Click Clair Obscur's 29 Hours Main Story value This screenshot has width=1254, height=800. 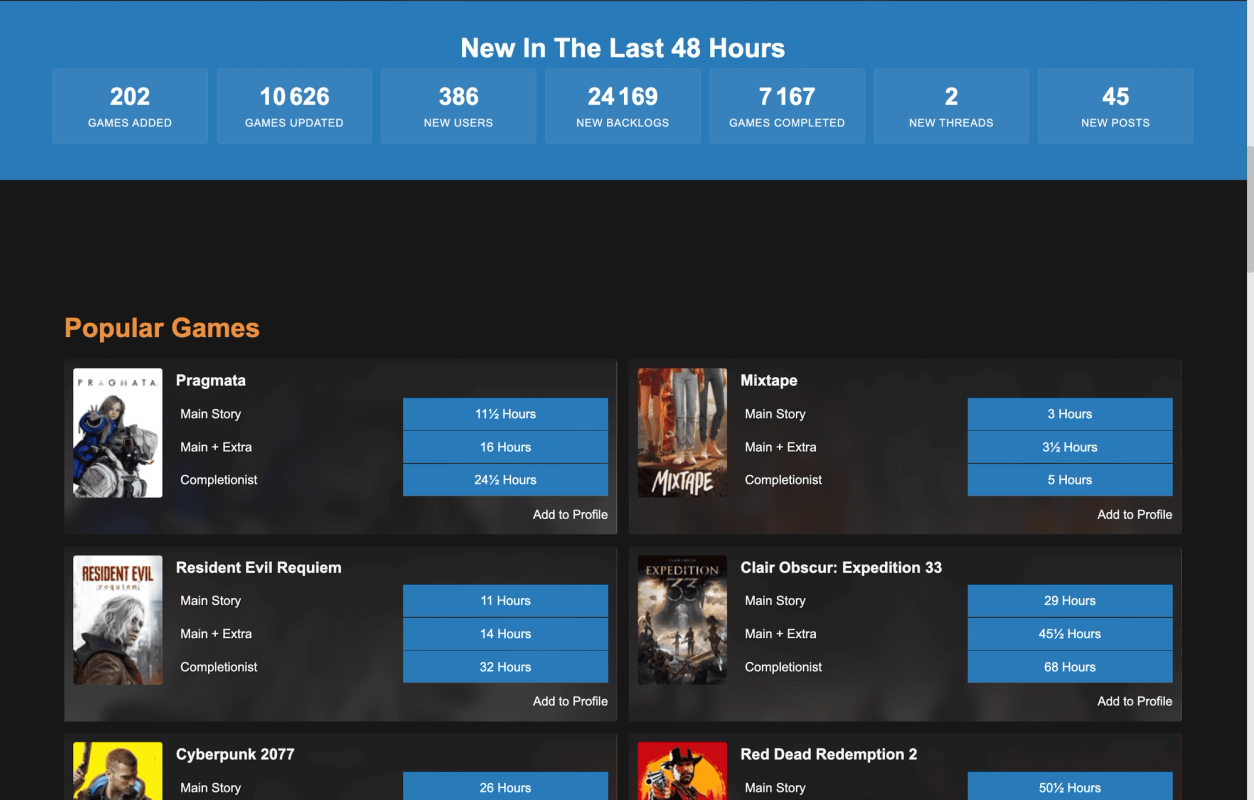pos(1070,601)
